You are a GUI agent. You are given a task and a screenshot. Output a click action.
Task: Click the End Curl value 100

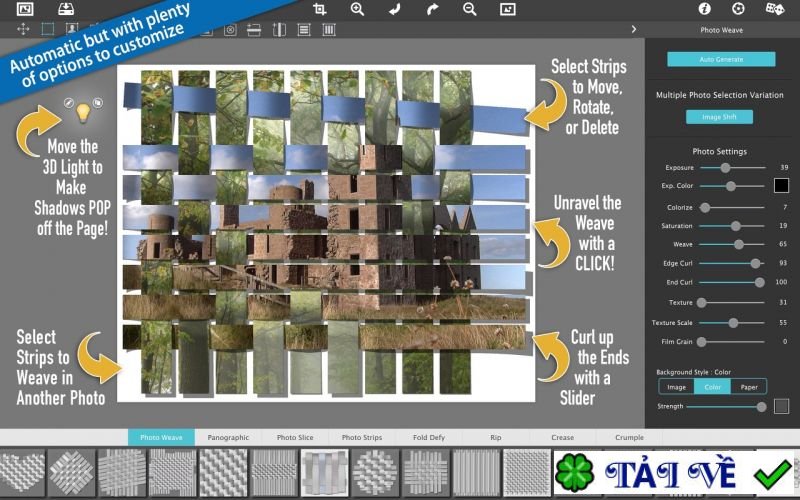(x=781, y=282)
